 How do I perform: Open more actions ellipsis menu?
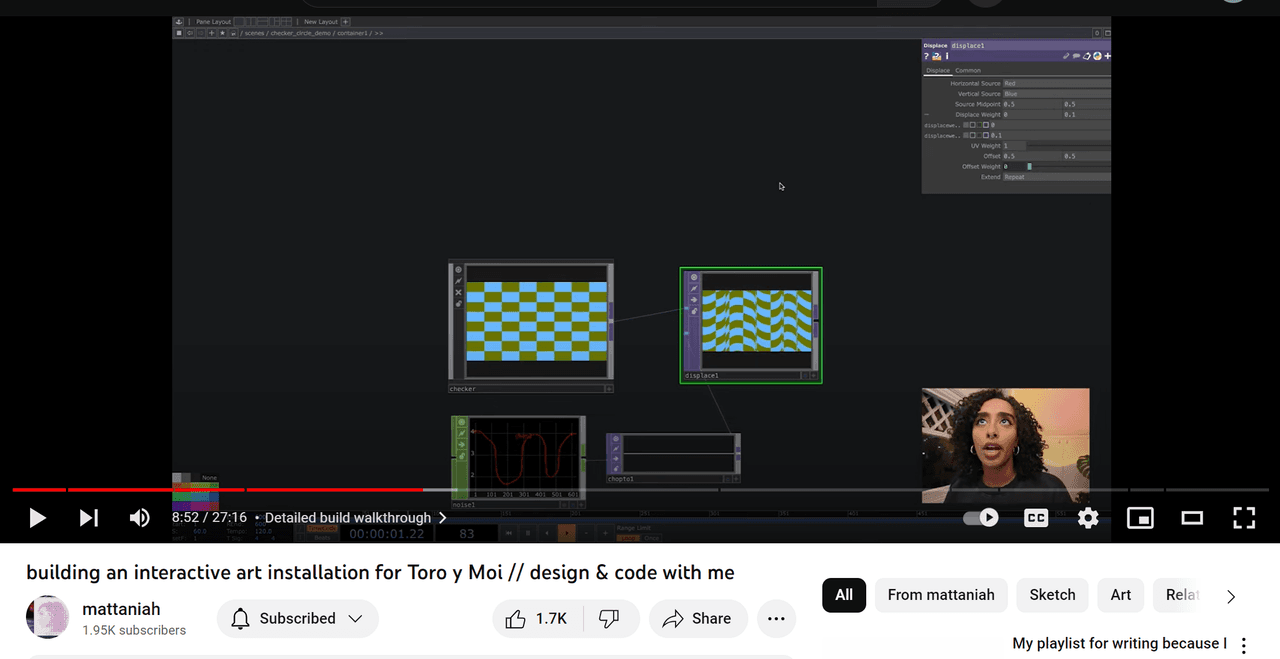pos(776,619)
